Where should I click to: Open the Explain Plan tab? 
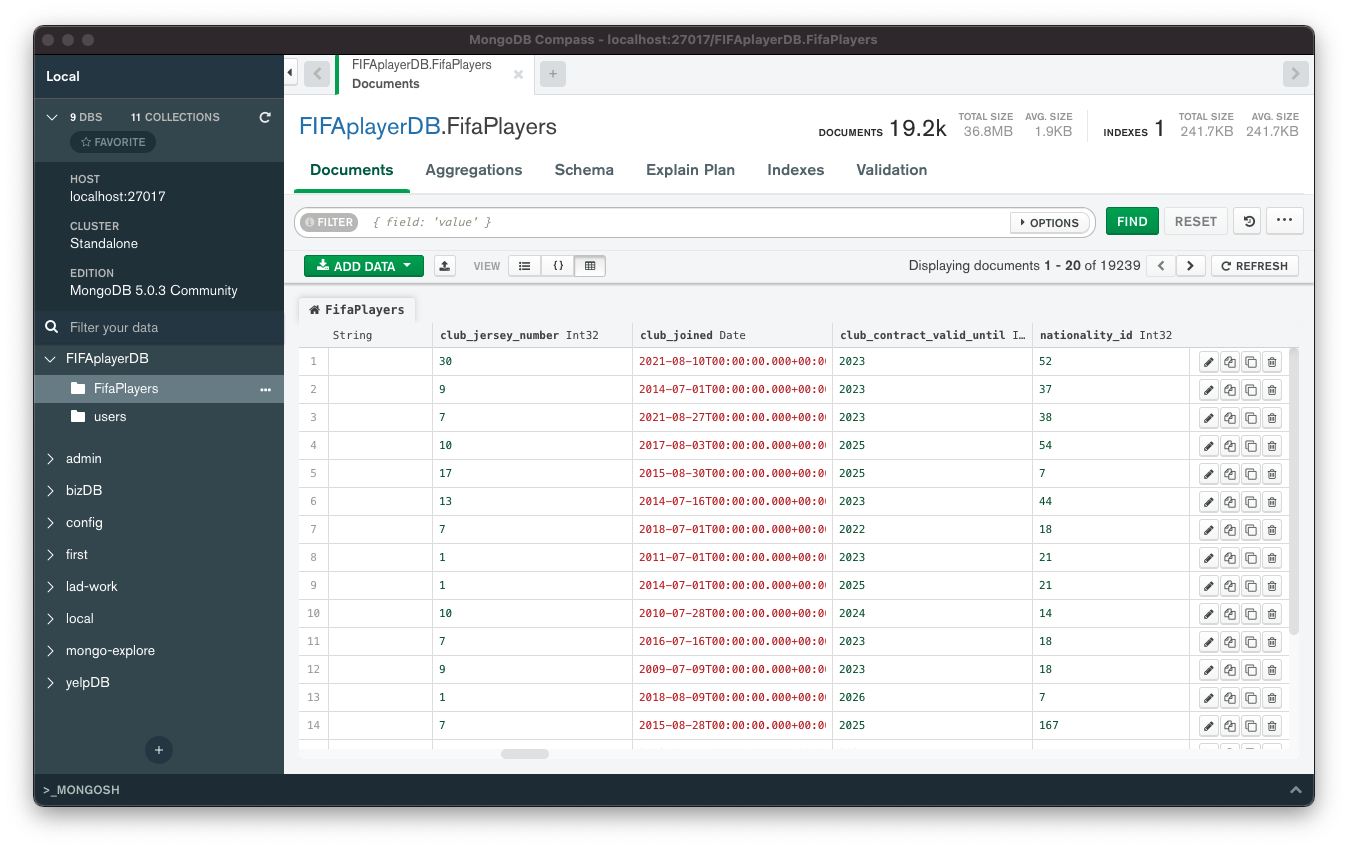click(x=690, y=170)
